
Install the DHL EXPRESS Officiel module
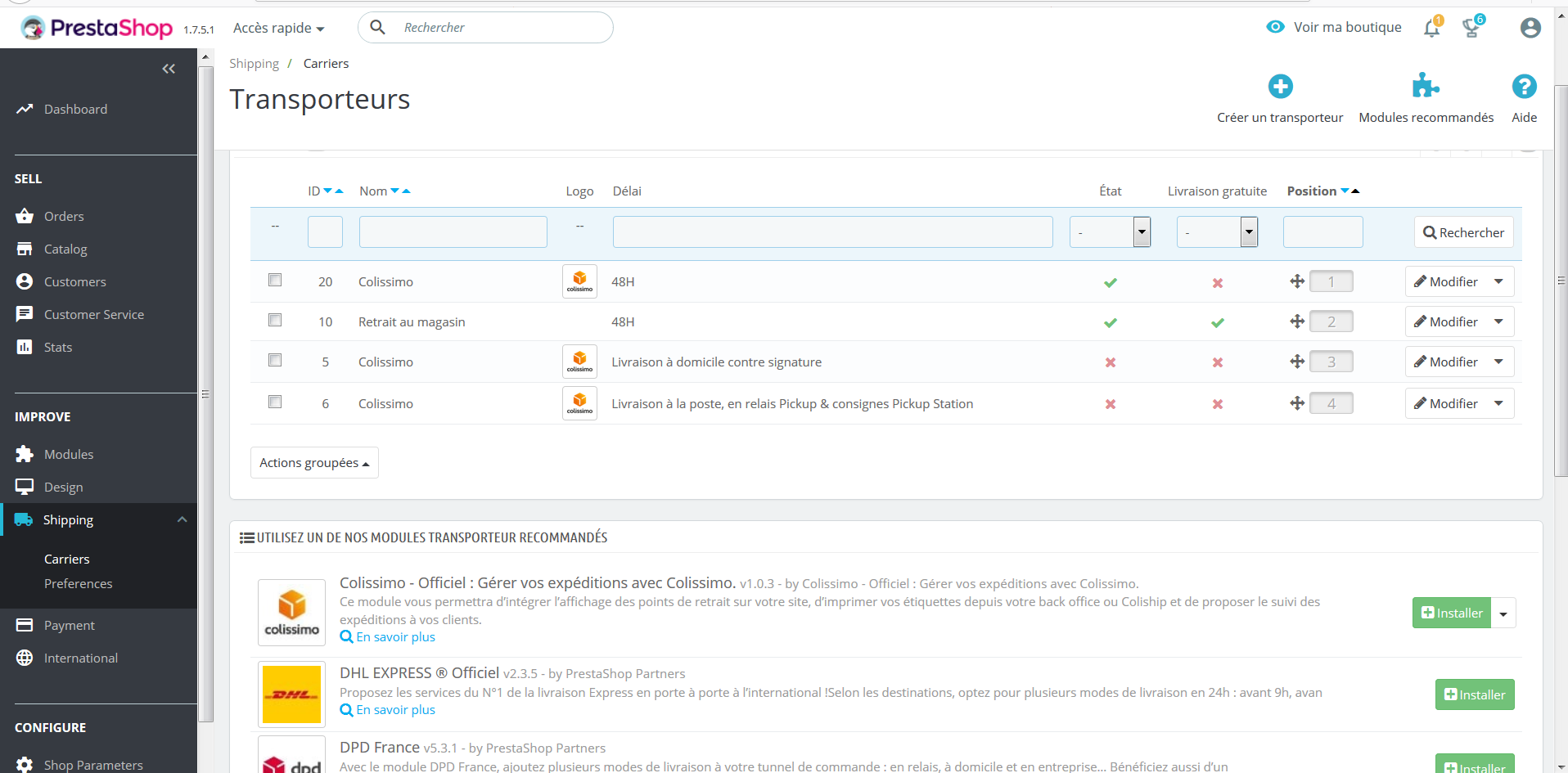(1475, 694)
